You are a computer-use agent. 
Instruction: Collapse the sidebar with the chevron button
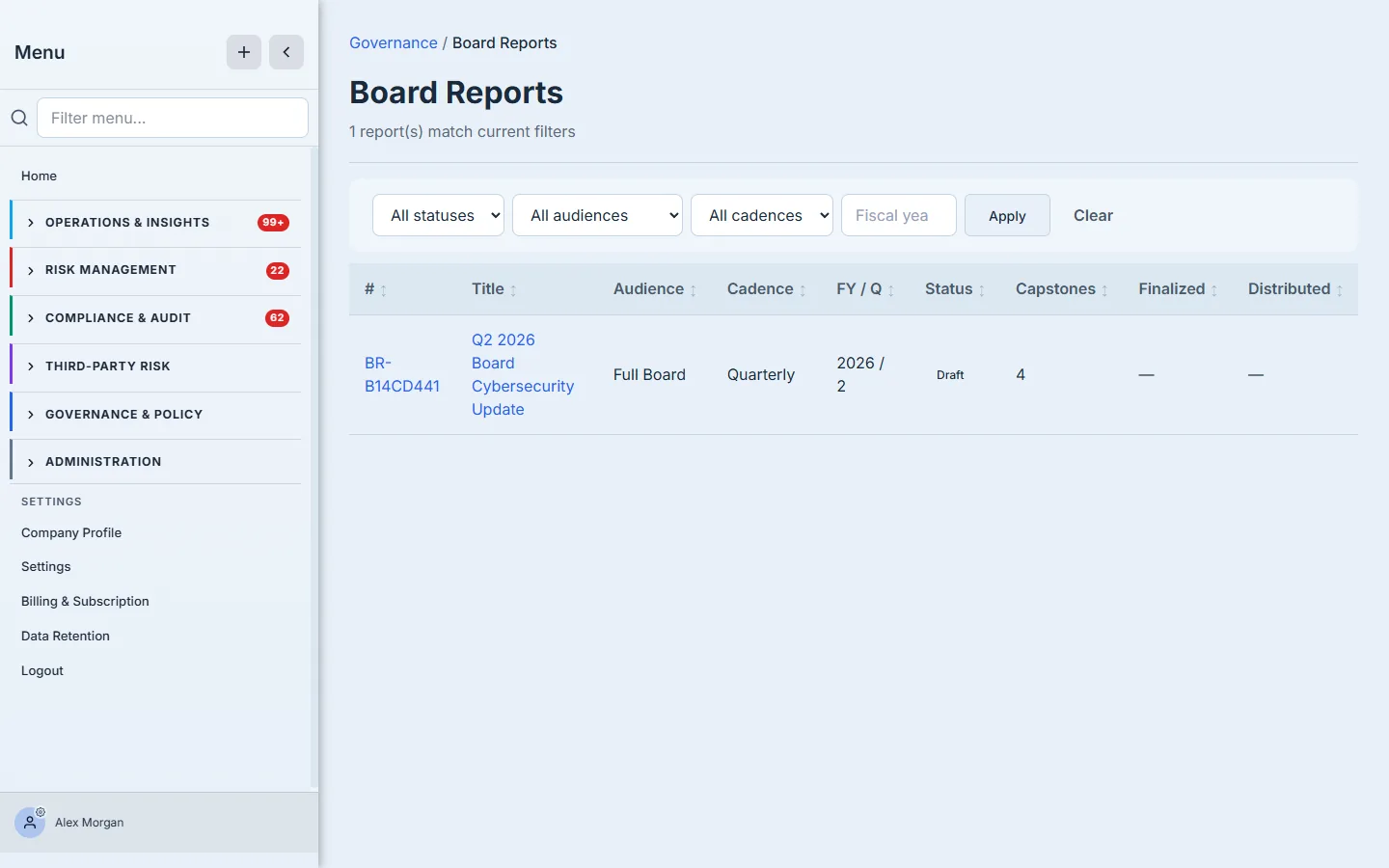[x=286, y=52]
